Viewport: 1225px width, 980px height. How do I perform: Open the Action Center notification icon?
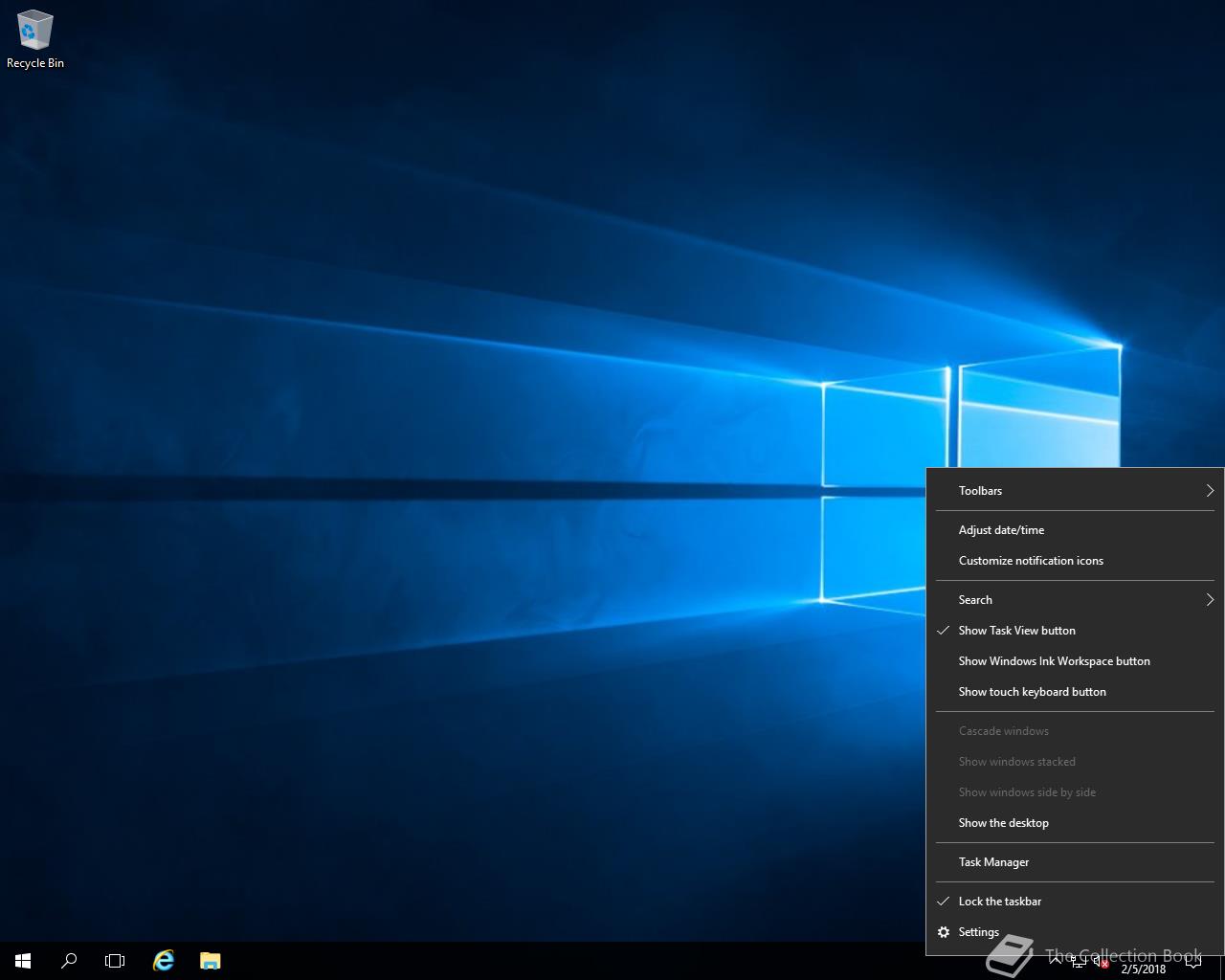click(1193, 962)
